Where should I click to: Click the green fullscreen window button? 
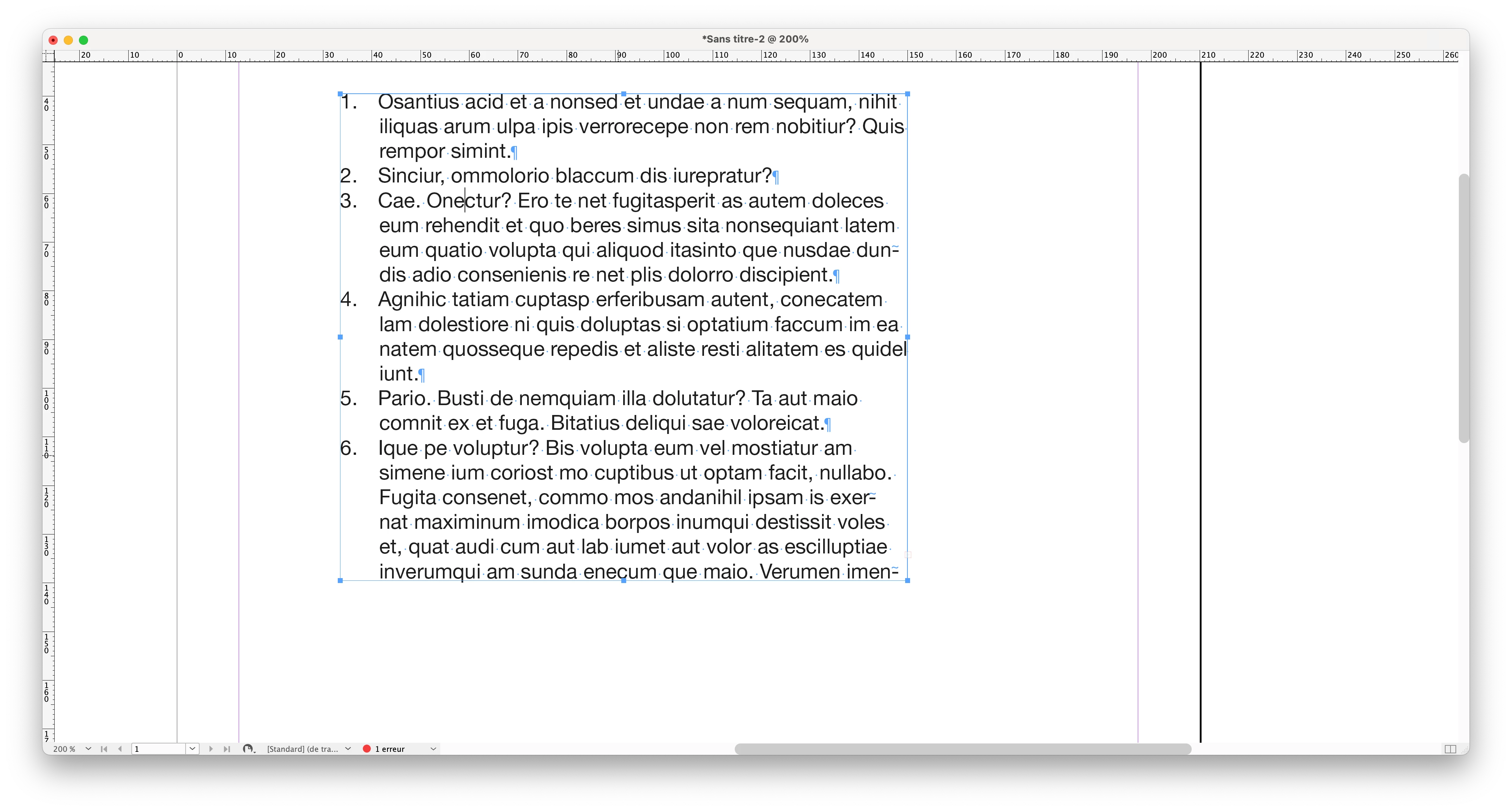(x=83, y=40)
